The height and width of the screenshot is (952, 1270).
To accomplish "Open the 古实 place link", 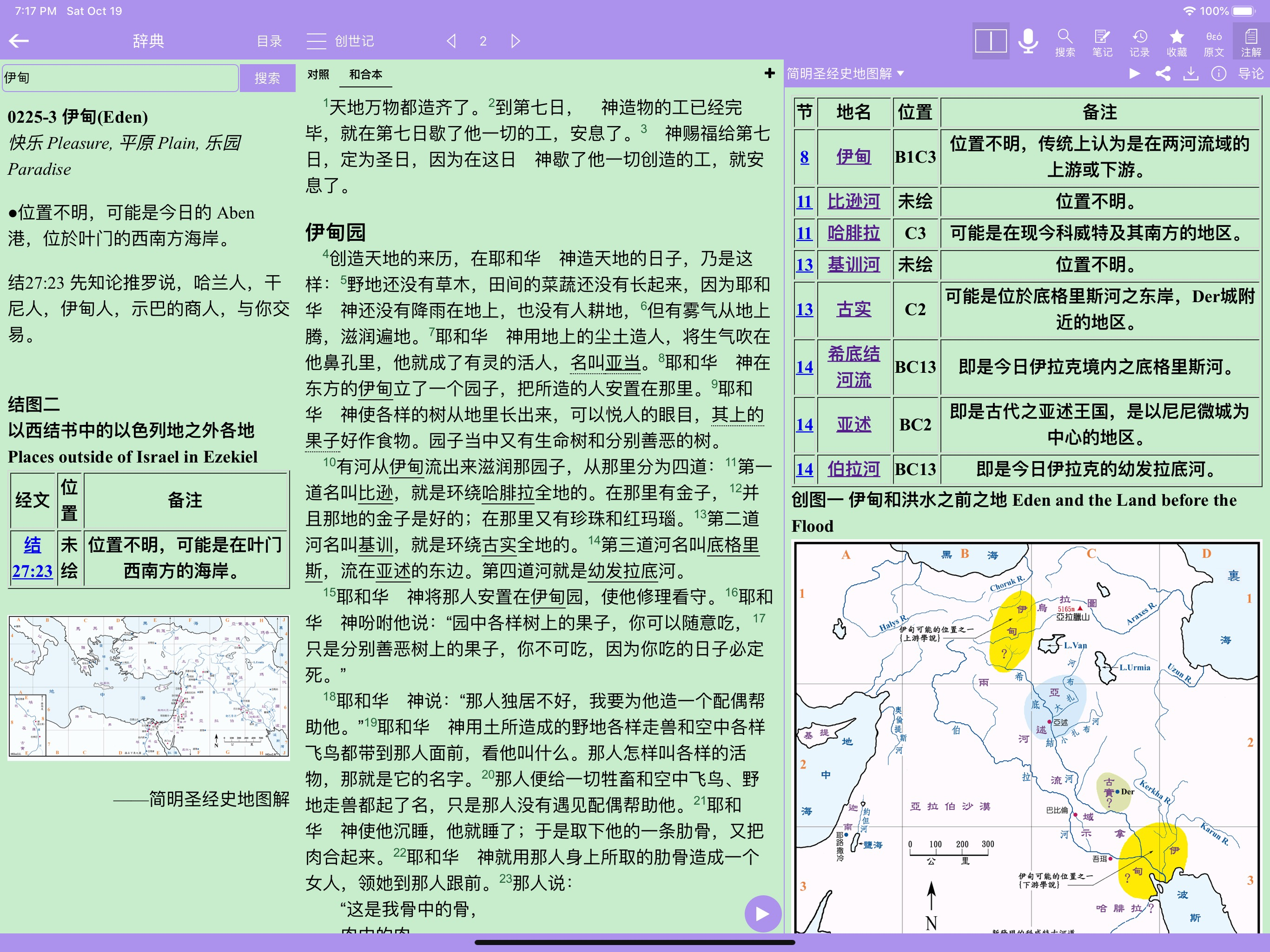I will coord(853,310).
